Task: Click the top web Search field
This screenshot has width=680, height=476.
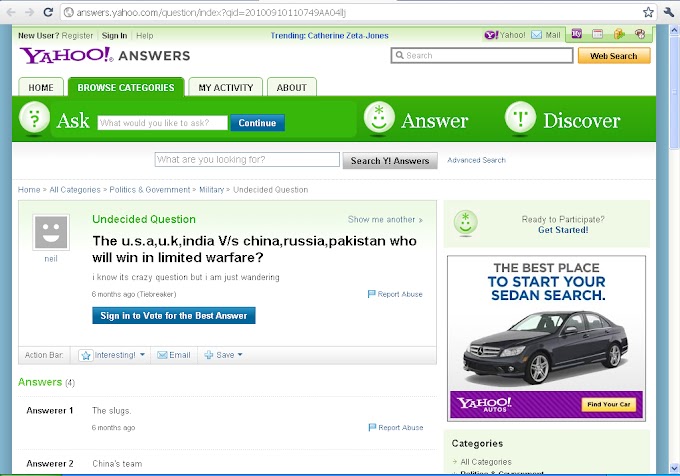Action: 482,55
